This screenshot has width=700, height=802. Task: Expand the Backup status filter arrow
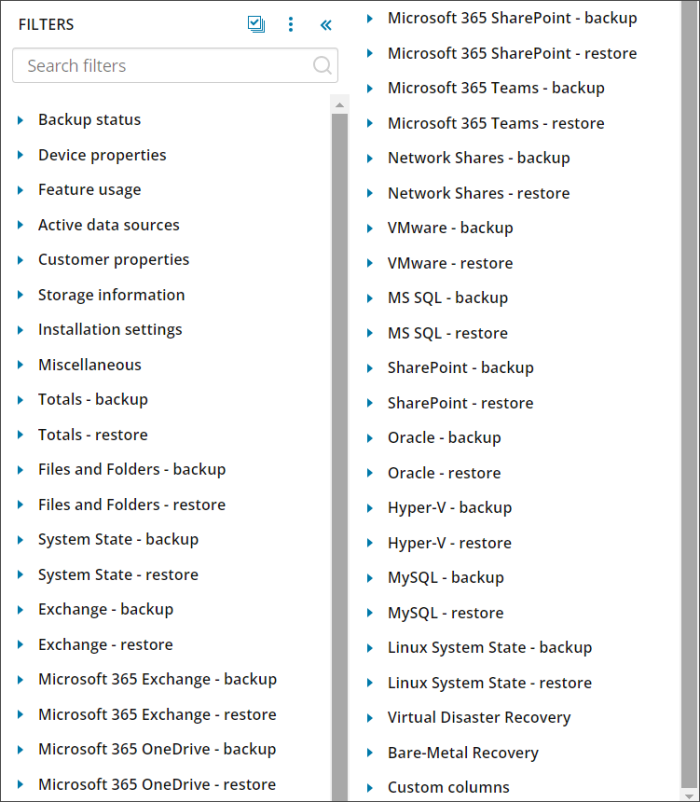coord(21,120)
